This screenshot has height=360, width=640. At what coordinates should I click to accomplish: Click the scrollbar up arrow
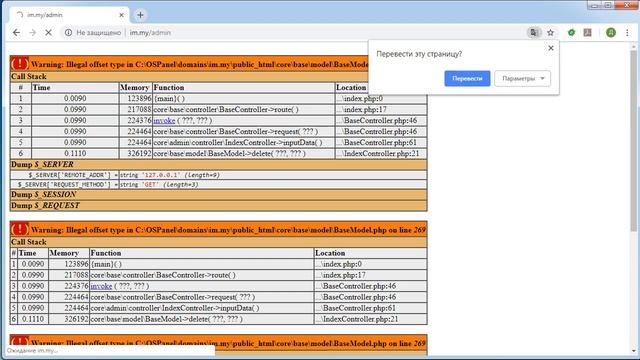633,46
